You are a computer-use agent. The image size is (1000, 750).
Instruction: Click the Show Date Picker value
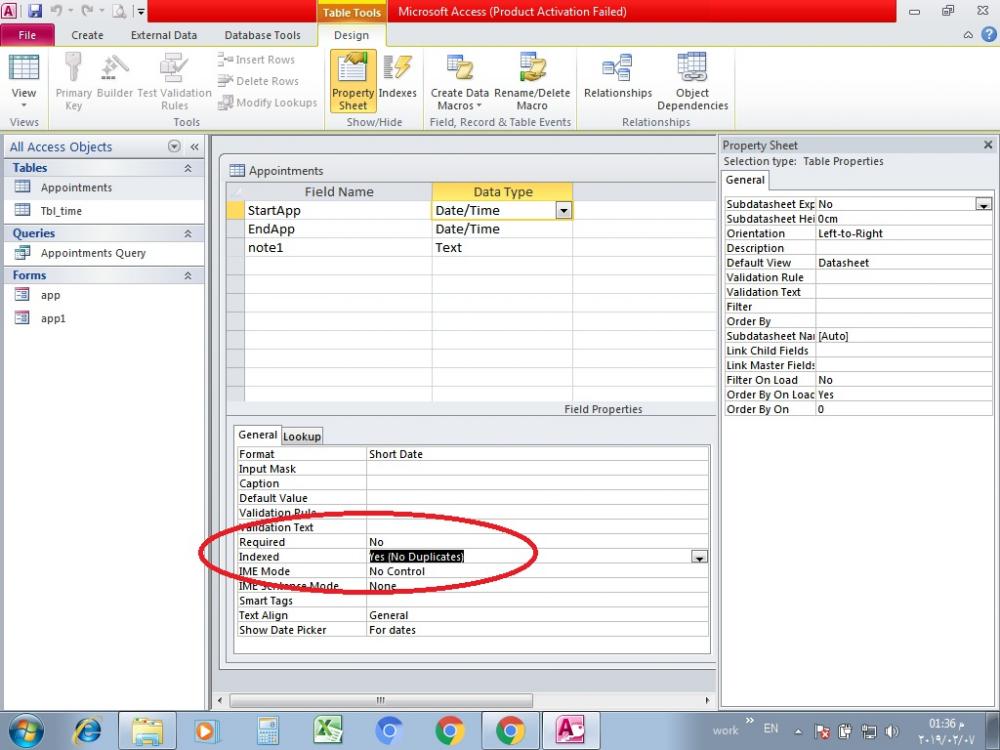coord(538,630)
